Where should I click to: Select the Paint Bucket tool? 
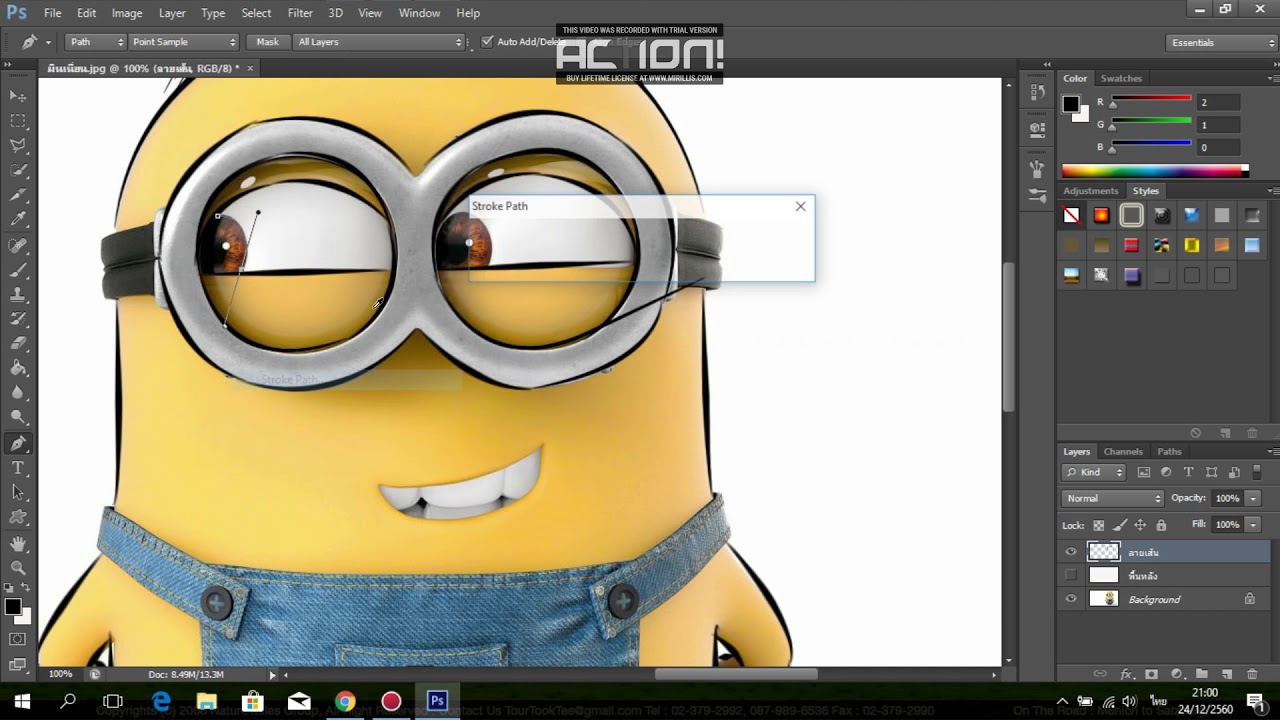pyautogui.click(x=18, y=369)
